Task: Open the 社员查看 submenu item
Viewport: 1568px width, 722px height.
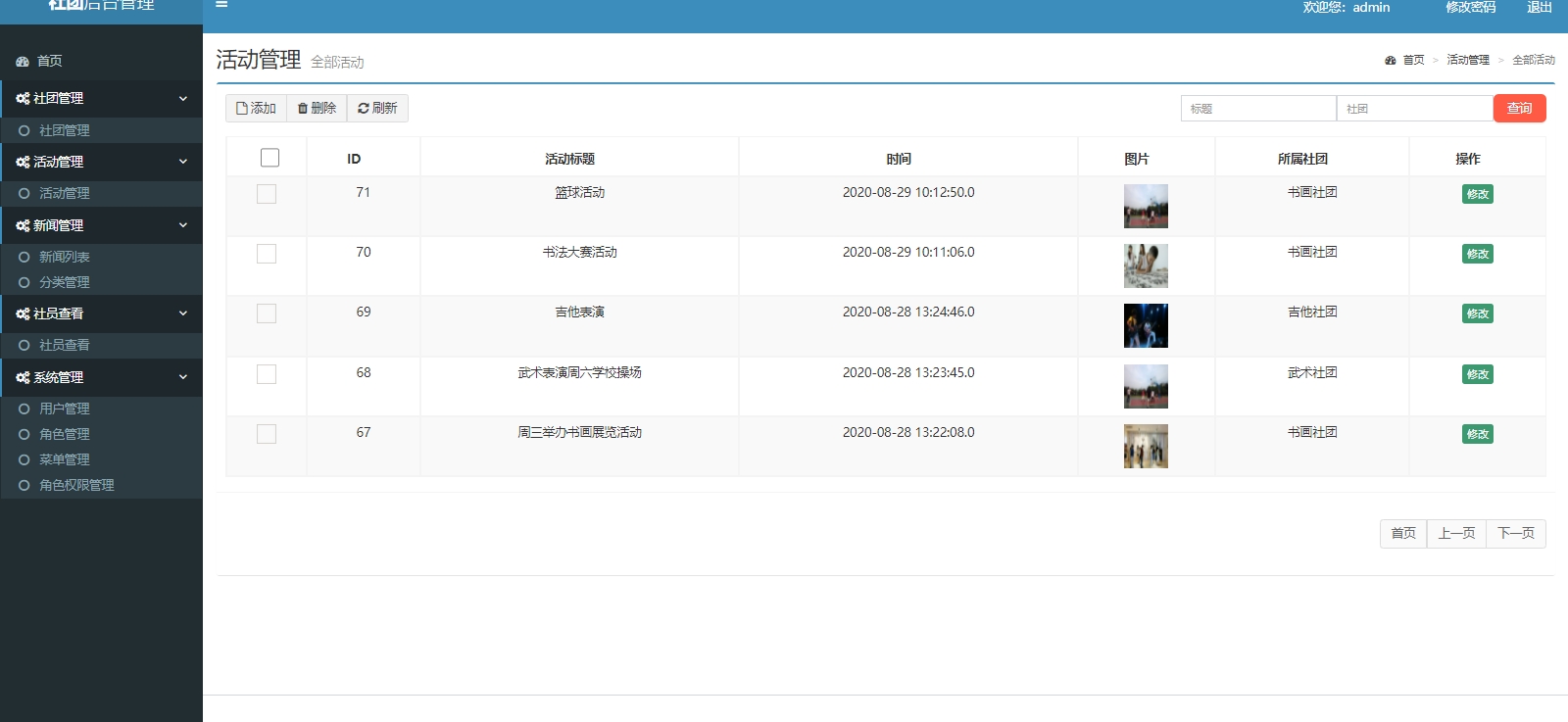Action: (64, 345)
